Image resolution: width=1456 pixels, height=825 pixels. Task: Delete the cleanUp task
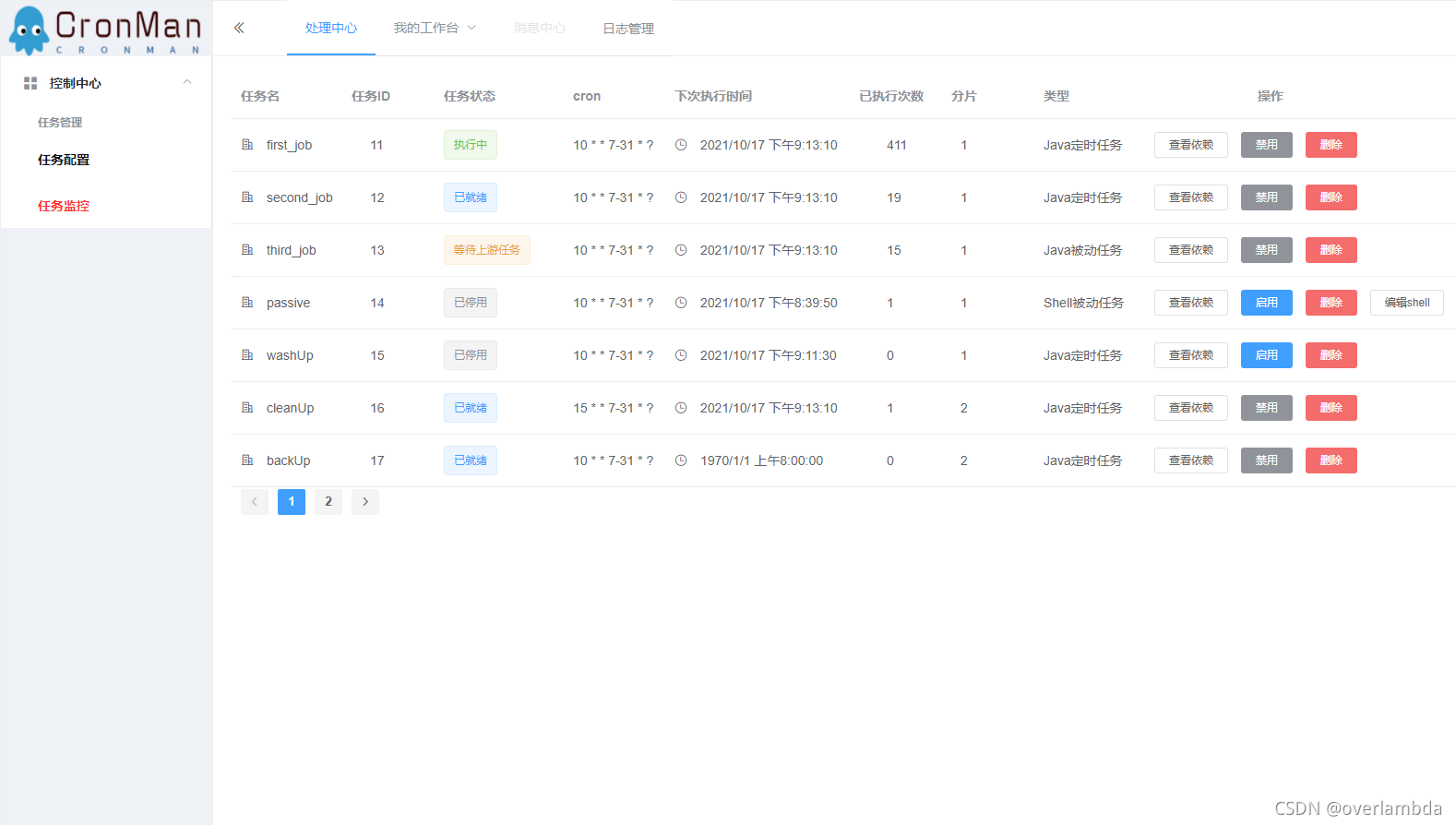pyautogui.click(x=1331, y=408)
